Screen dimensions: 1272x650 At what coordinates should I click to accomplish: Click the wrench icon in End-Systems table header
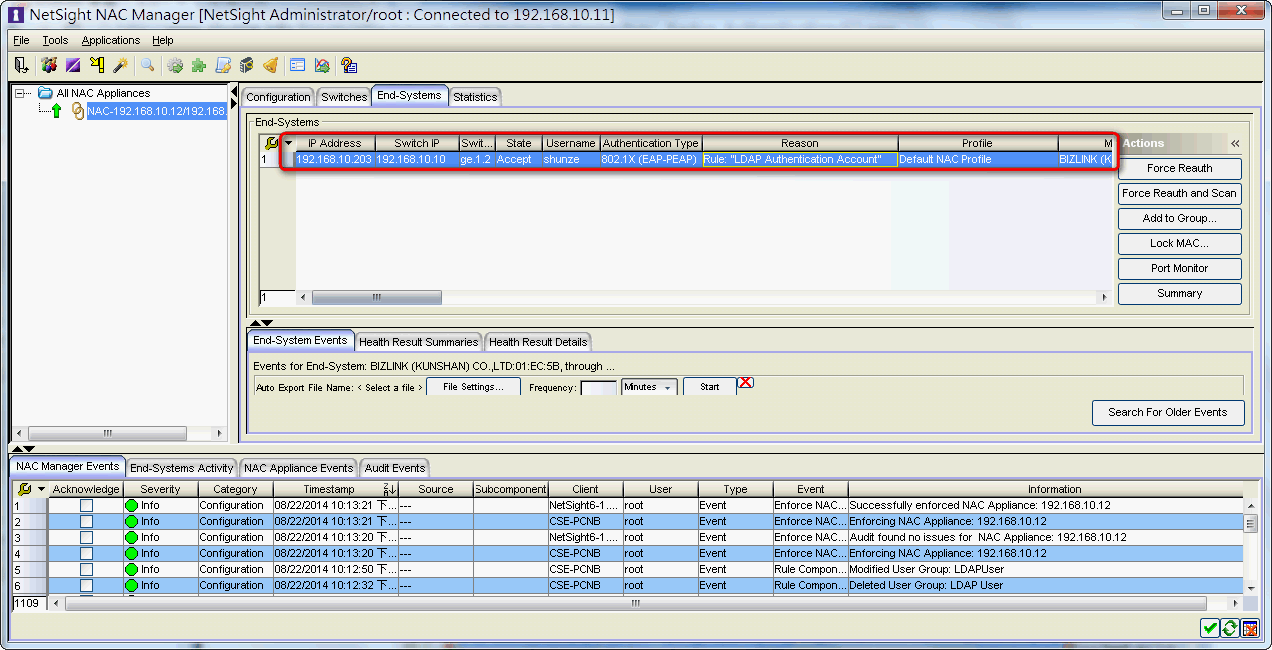click(272, 143)
